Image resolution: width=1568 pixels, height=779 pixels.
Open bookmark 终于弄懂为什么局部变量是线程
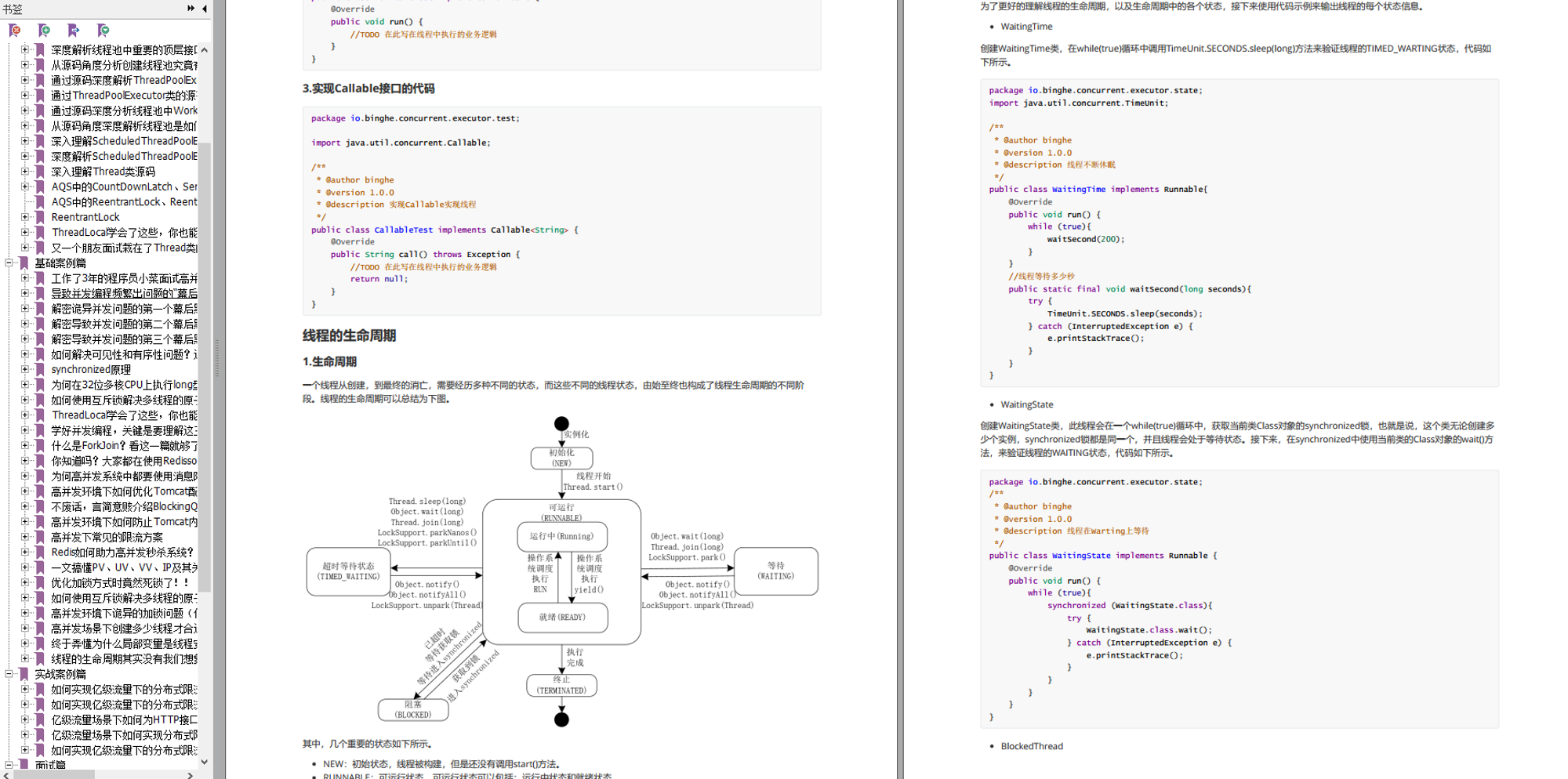point(124,643)
